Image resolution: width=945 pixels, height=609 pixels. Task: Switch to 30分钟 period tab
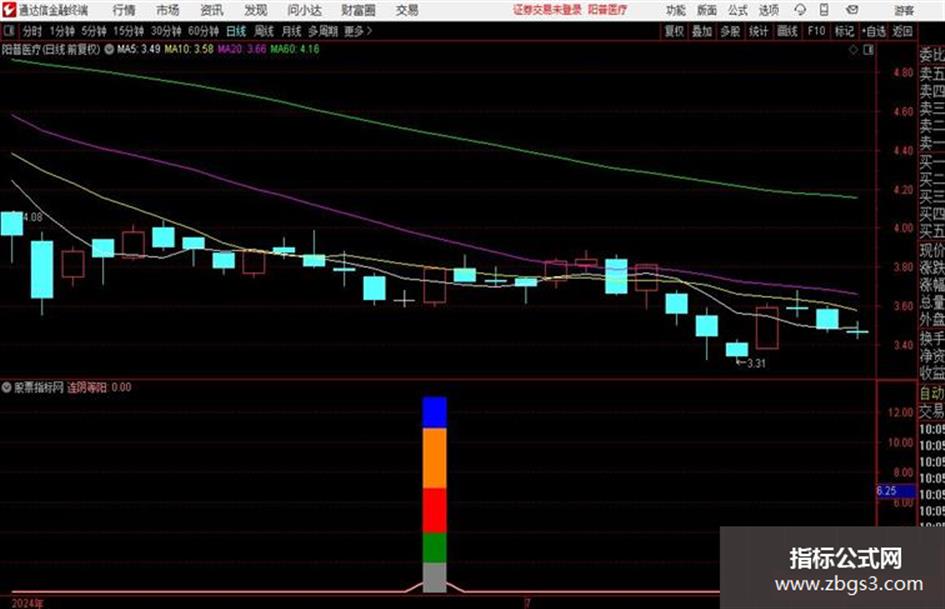pyautogui.click(x=166, y=31)
